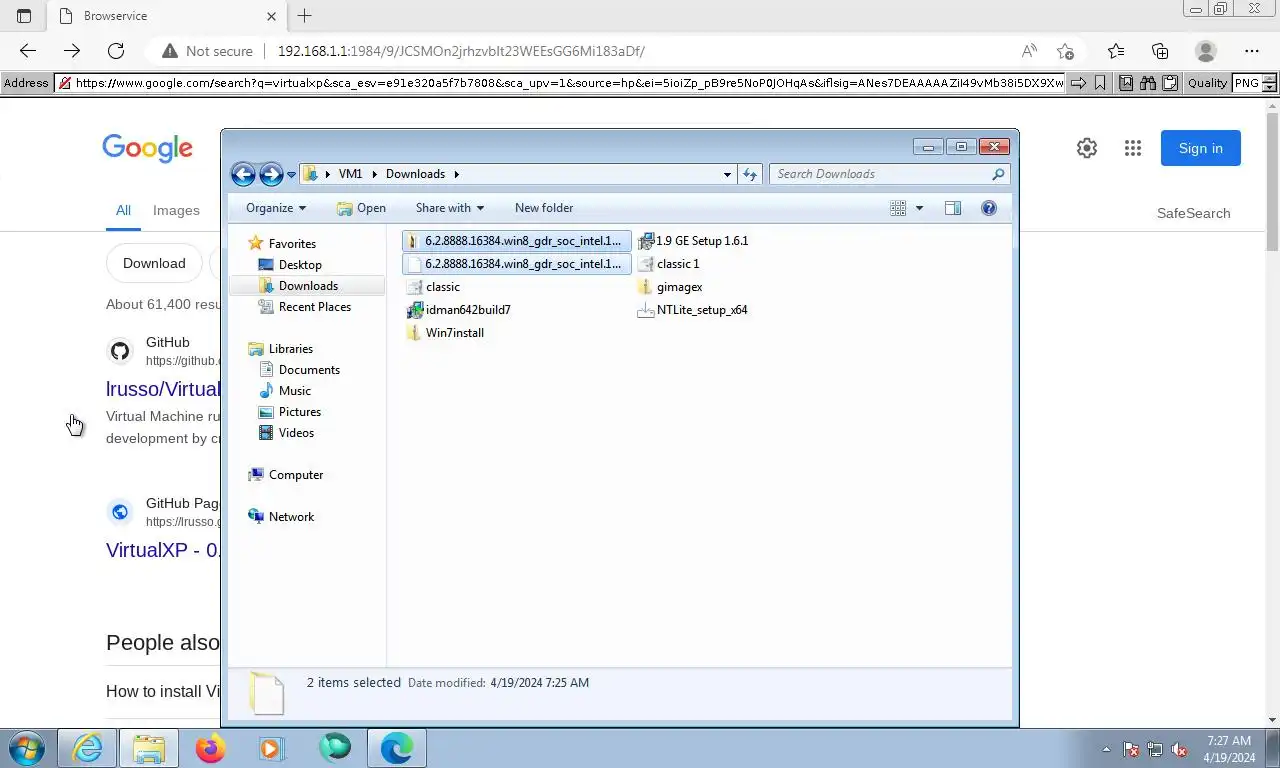Select the Win7install folder

coord(446,333)
